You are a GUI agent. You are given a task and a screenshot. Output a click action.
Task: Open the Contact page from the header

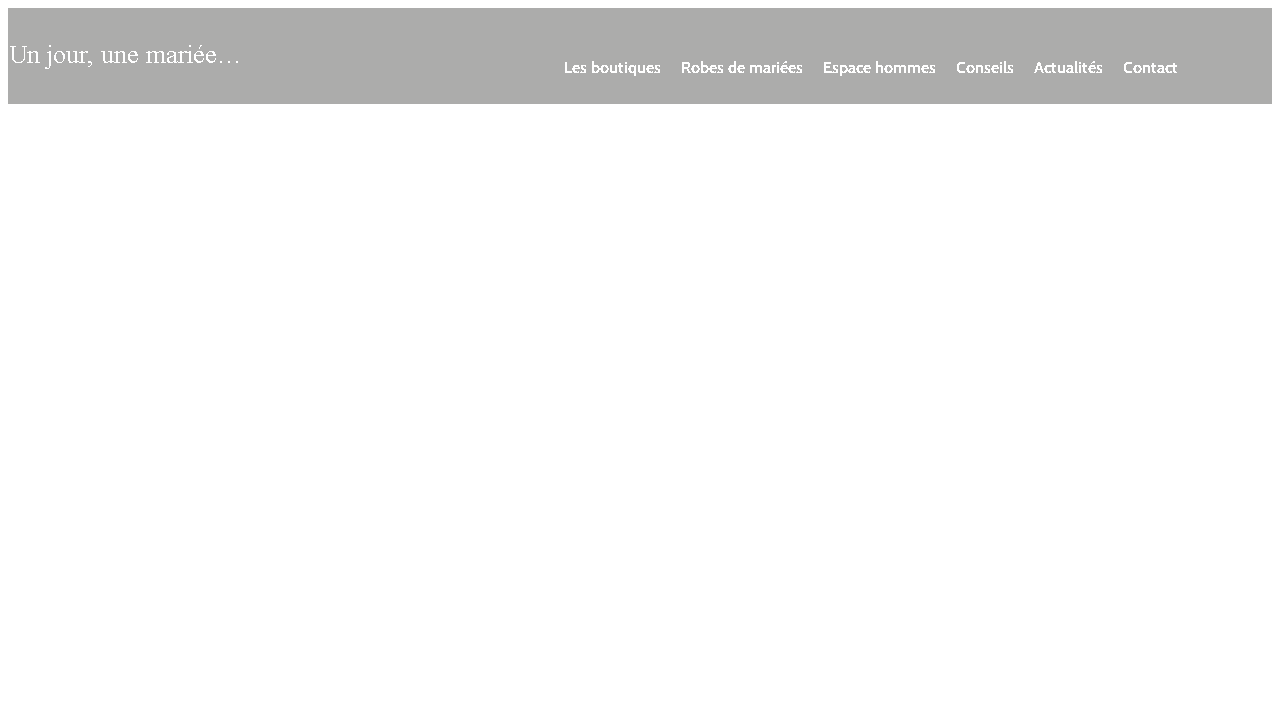point(1149,67)
